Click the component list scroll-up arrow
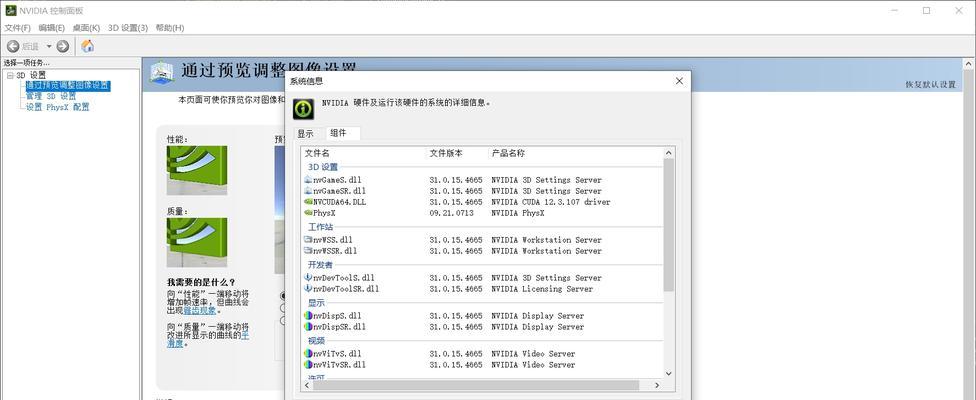This screenshot has width=976, height=400. [669, 153]
